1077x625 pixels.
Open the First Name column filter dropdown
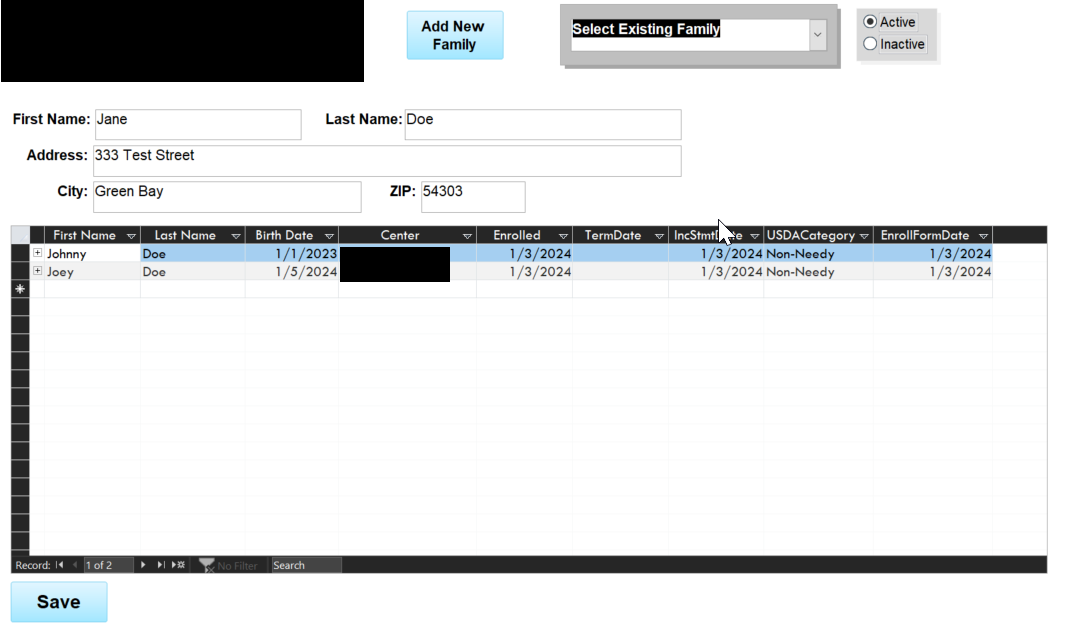point(131,234)
